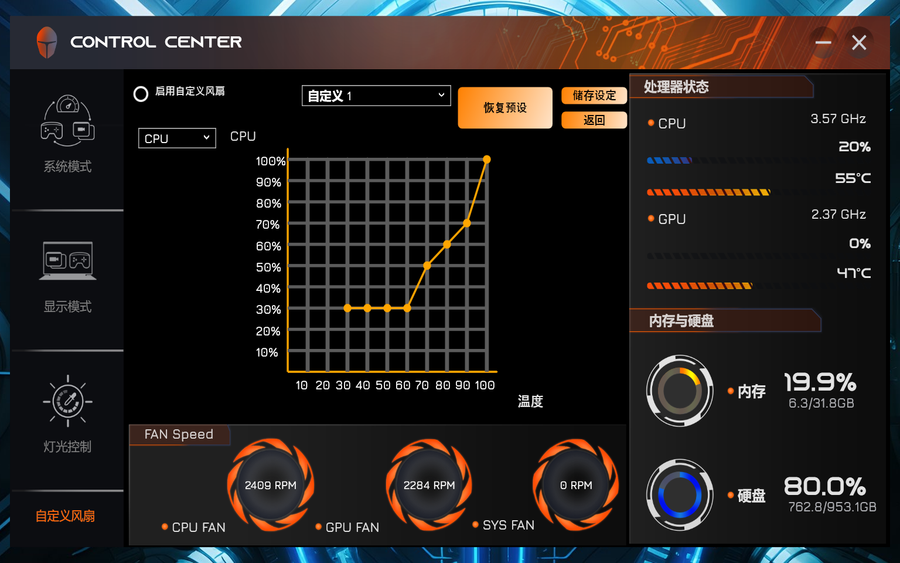Image resolution: width=900 pixels, height=563 pixels.
Task: Expand the 自定义 1 profile dropdown
Action: click(x=376, y=96)
